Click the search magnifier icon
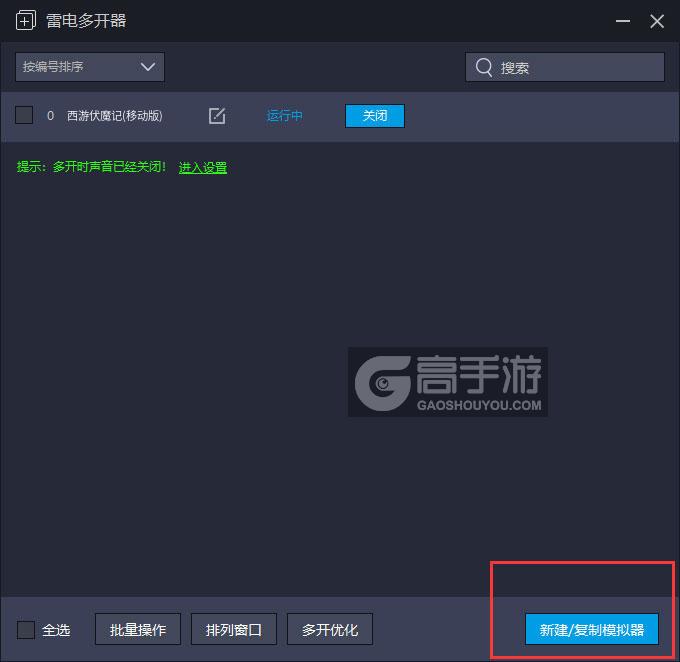The image size is (680, 662). coord(484,67)
